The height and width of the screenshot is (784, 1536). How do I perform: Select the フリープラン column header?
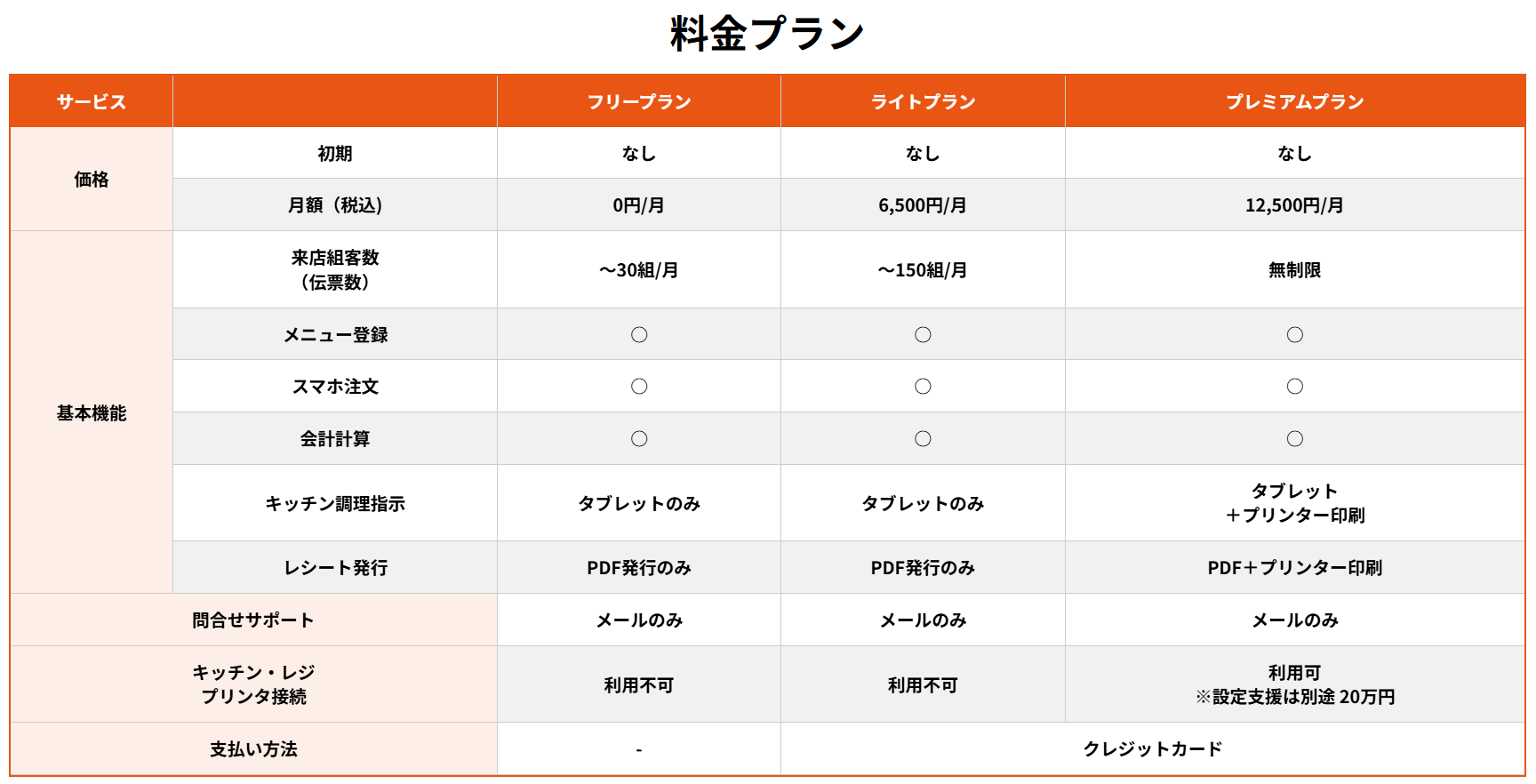[639, 101]
